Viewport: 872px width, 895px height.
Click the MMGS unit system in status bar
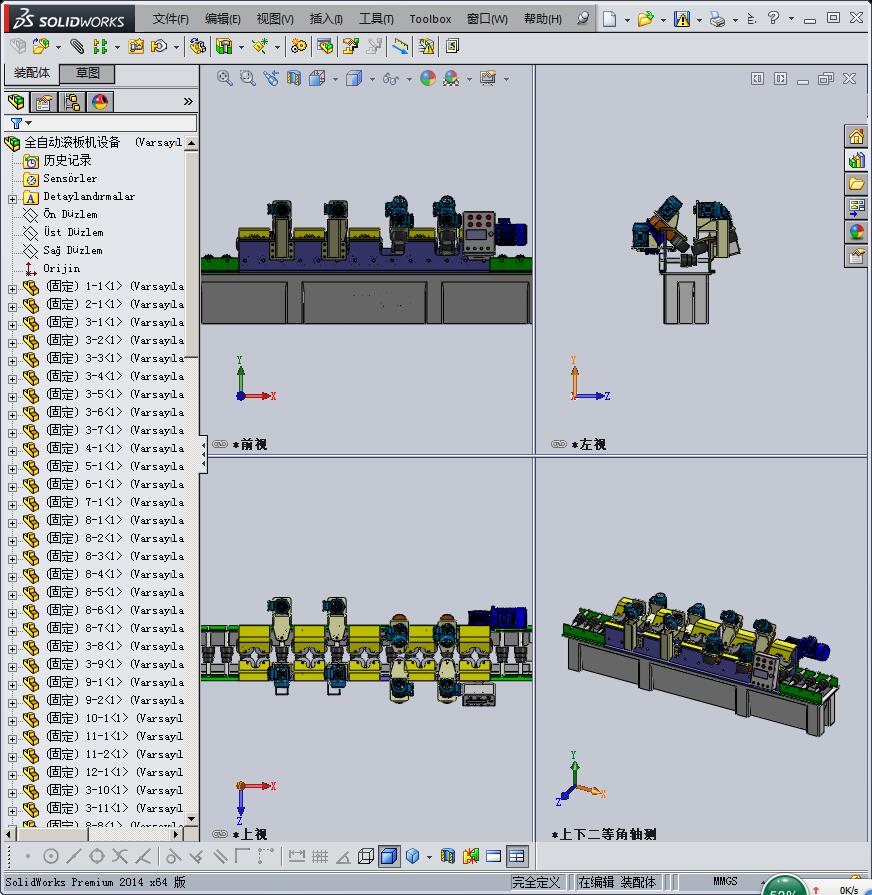click(x=725, y=882)
